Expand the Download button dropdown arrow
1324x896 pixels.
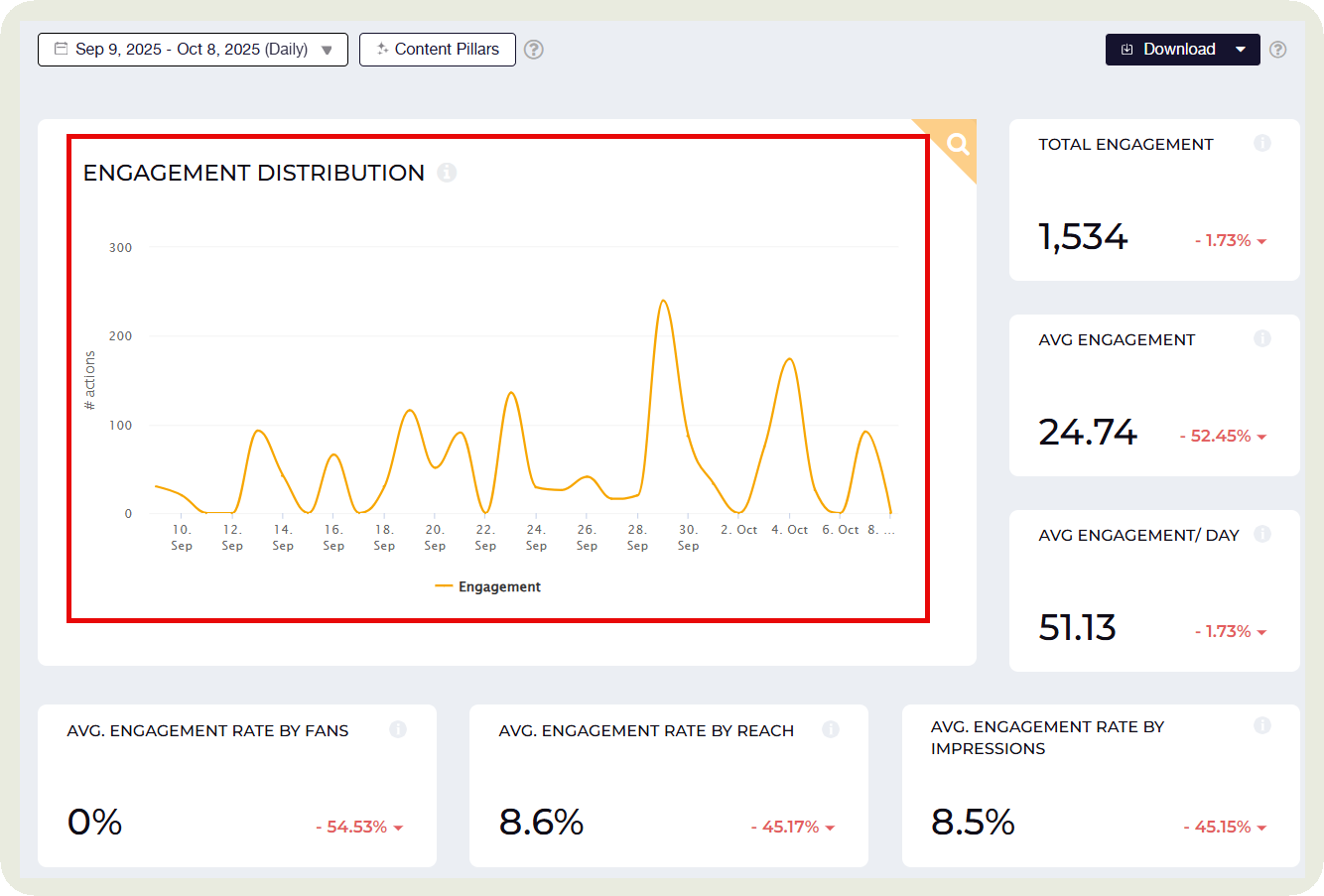point(1241,50)
